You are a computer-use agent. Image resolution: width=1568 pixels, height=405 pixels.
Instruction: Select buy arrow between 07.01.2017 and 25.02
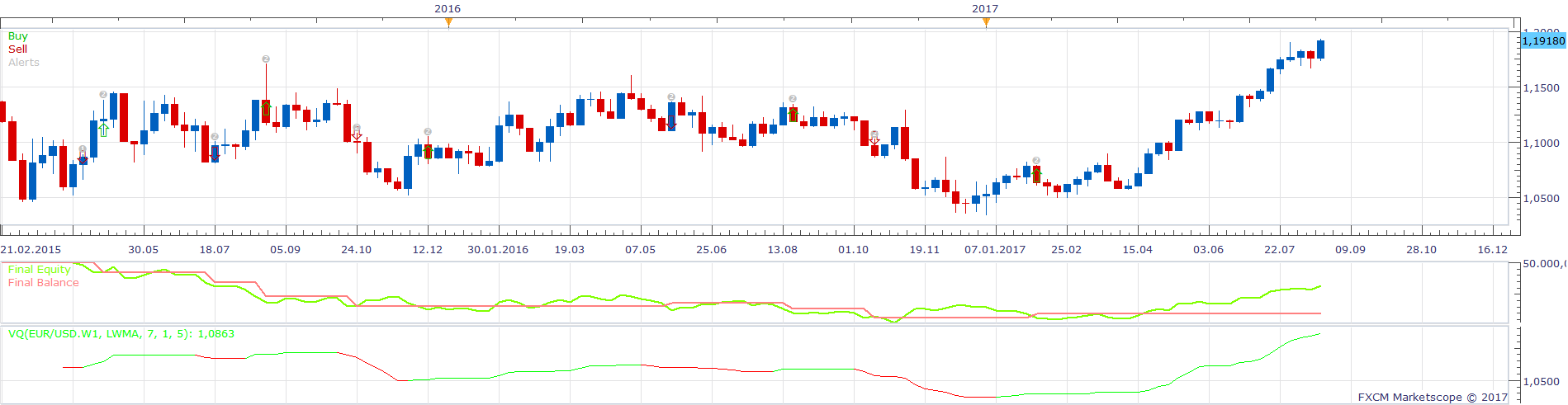pyautogui.click(x=1036, y=176)
